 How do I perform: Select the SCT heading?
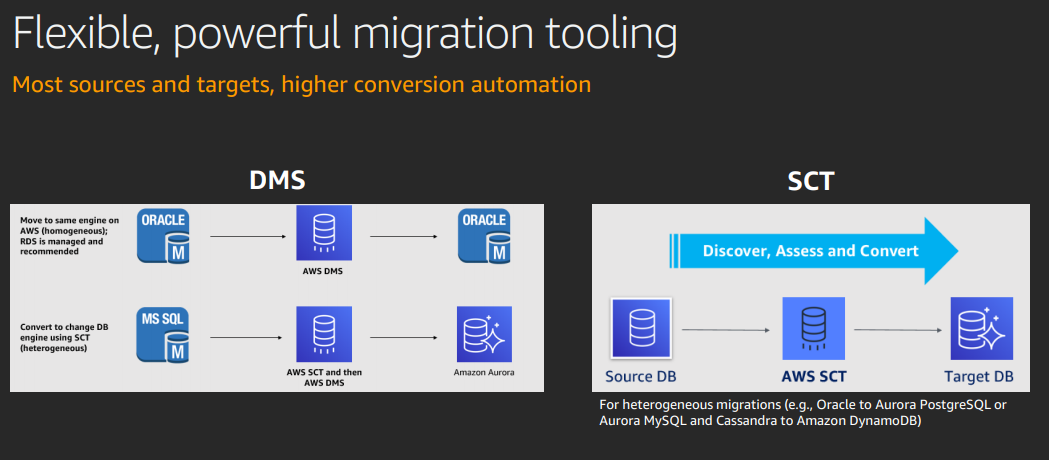point(811,181)
